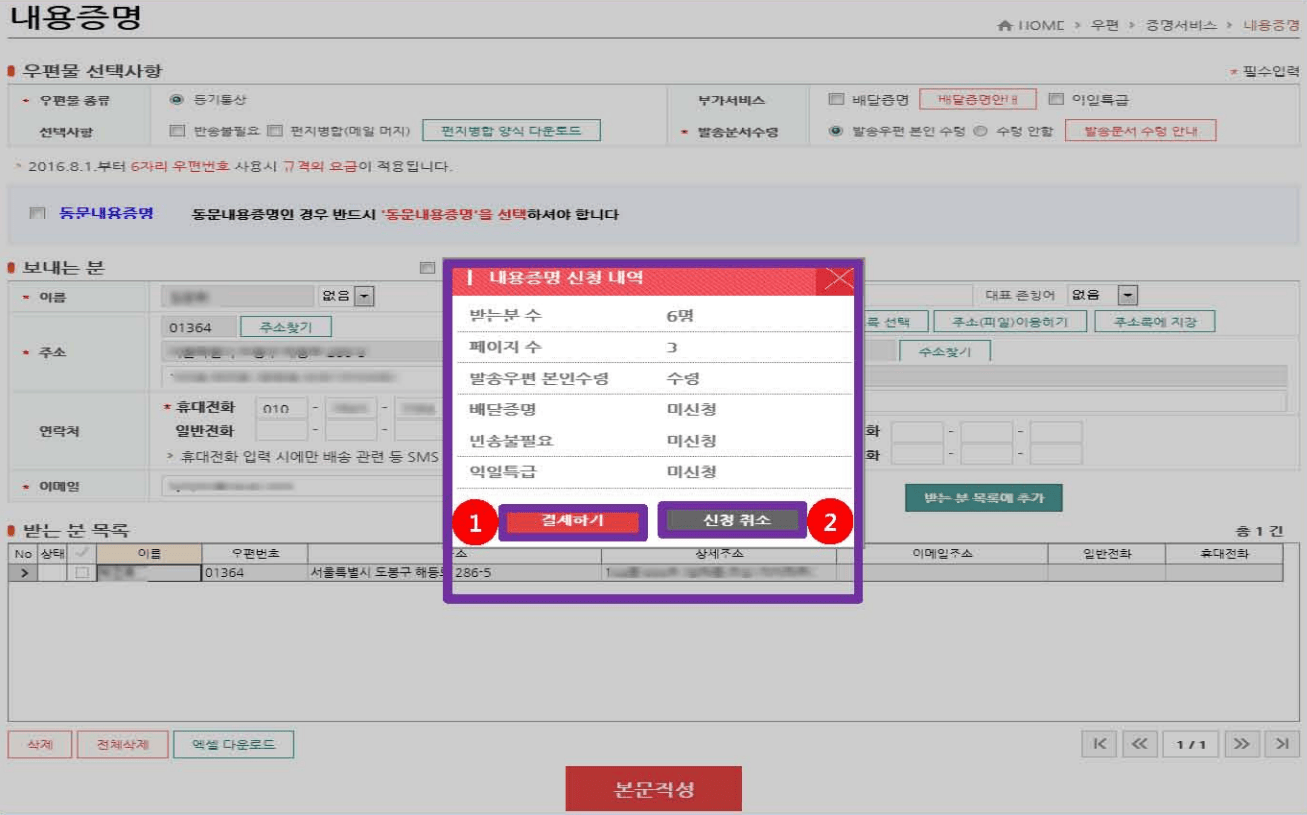Image resolution: width=1307 pixels, height=815 pixels.
Task: Click the 이메일주소 column header
Action: (943, 553)
